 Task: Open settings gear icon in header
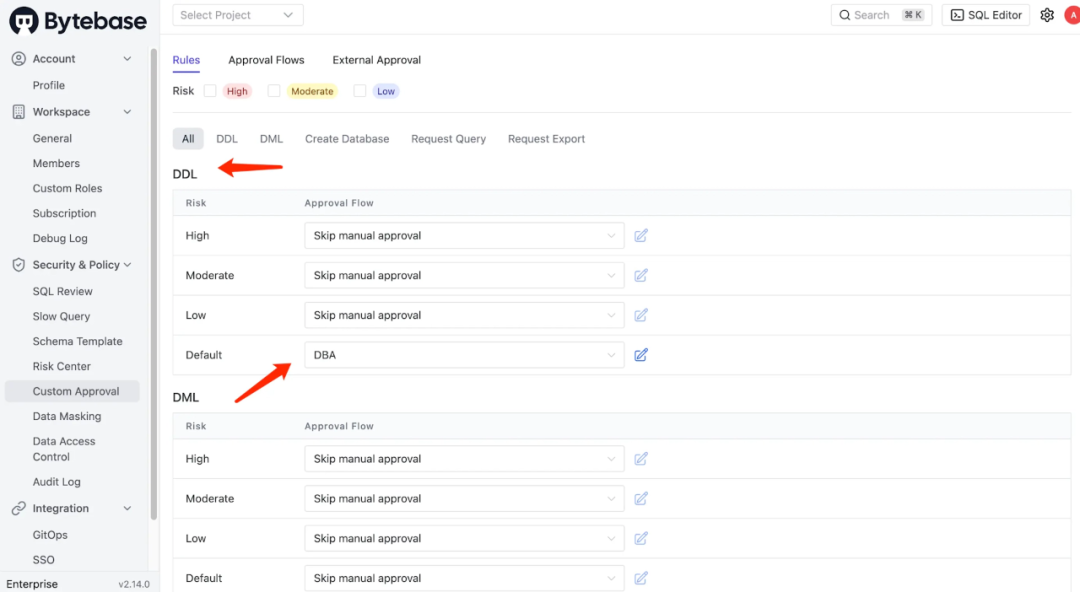(1047, 15)
